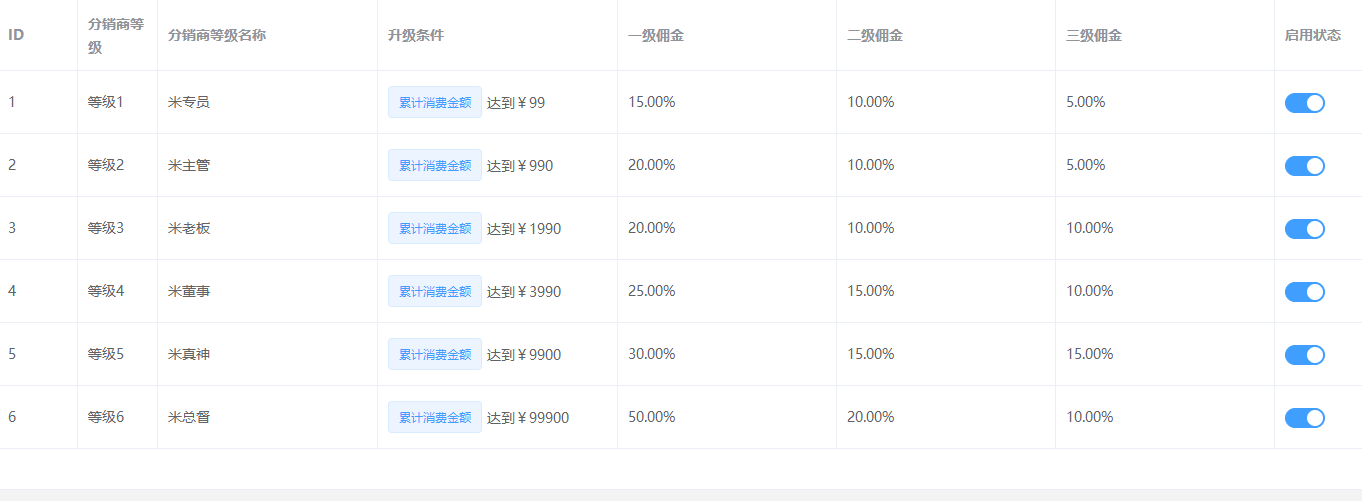The width and height of the screenshot is (1362, 501).
Task: Click 15.00% third-level commission of 米真神
Action: pos(1090,354)
